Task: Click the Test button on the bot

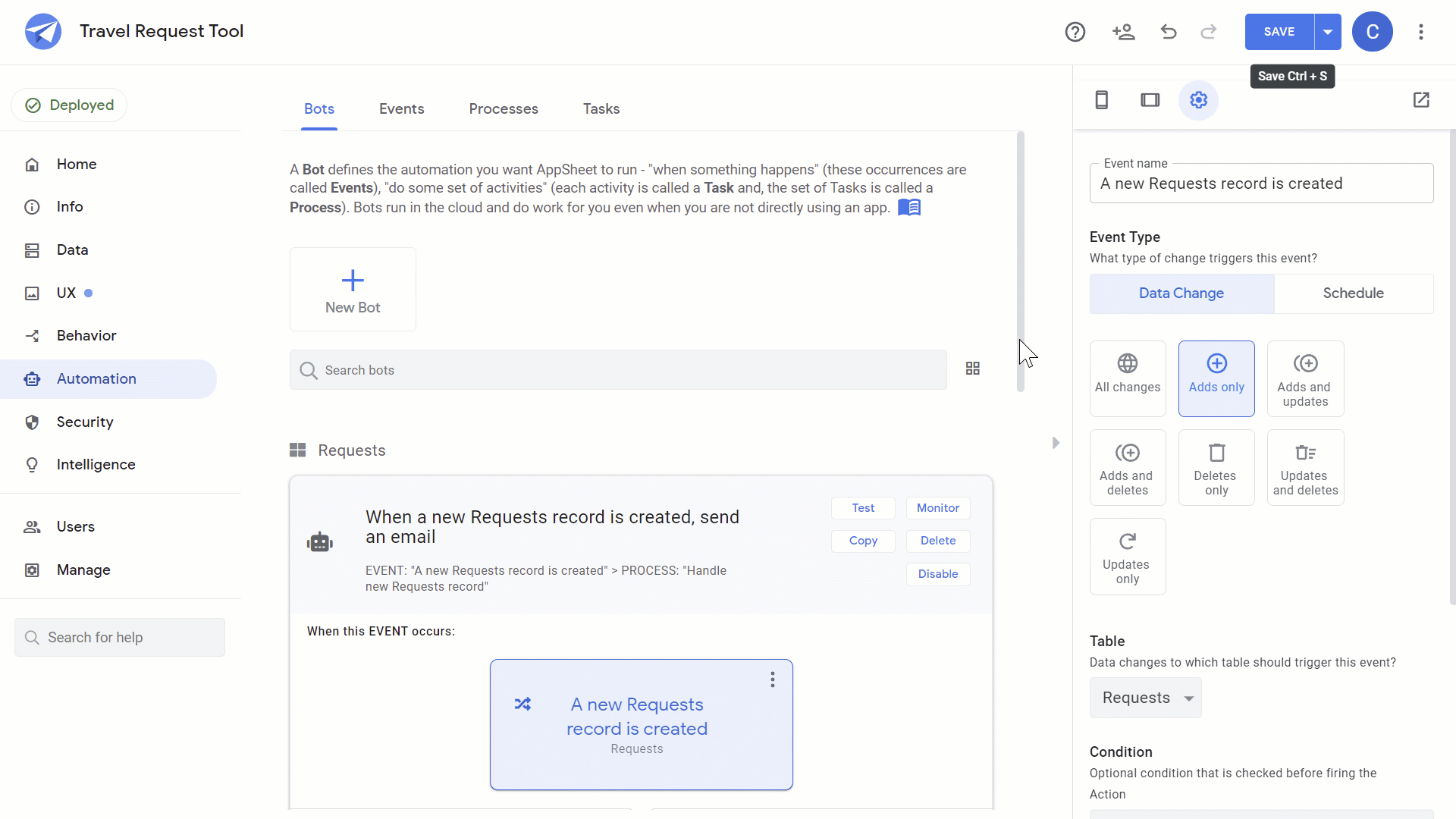Action: coord(864,508)
